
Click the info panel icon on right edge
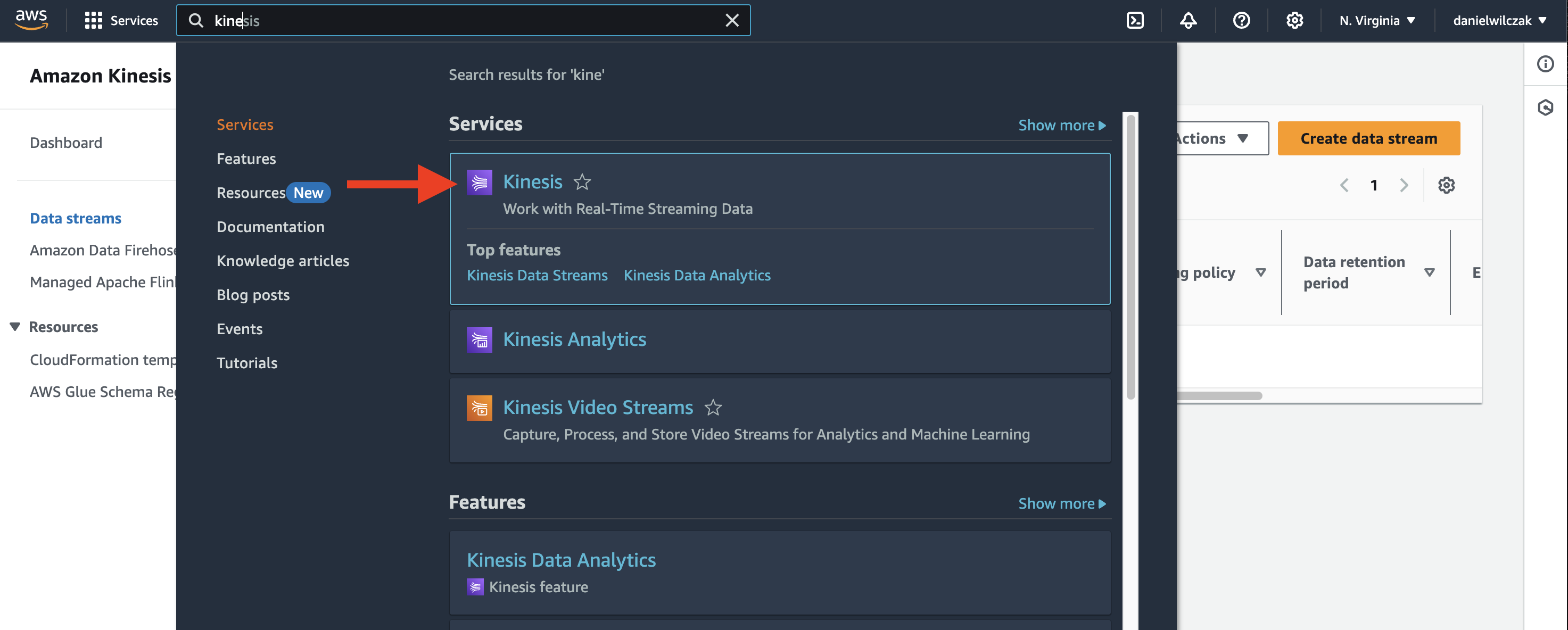[x=1545, y=64]
